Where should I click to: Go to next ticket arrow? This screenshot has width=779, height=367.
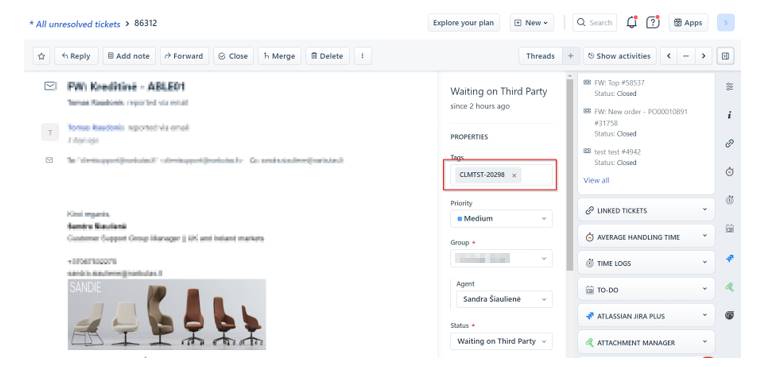pyautogui.click(x=703, y=56)
